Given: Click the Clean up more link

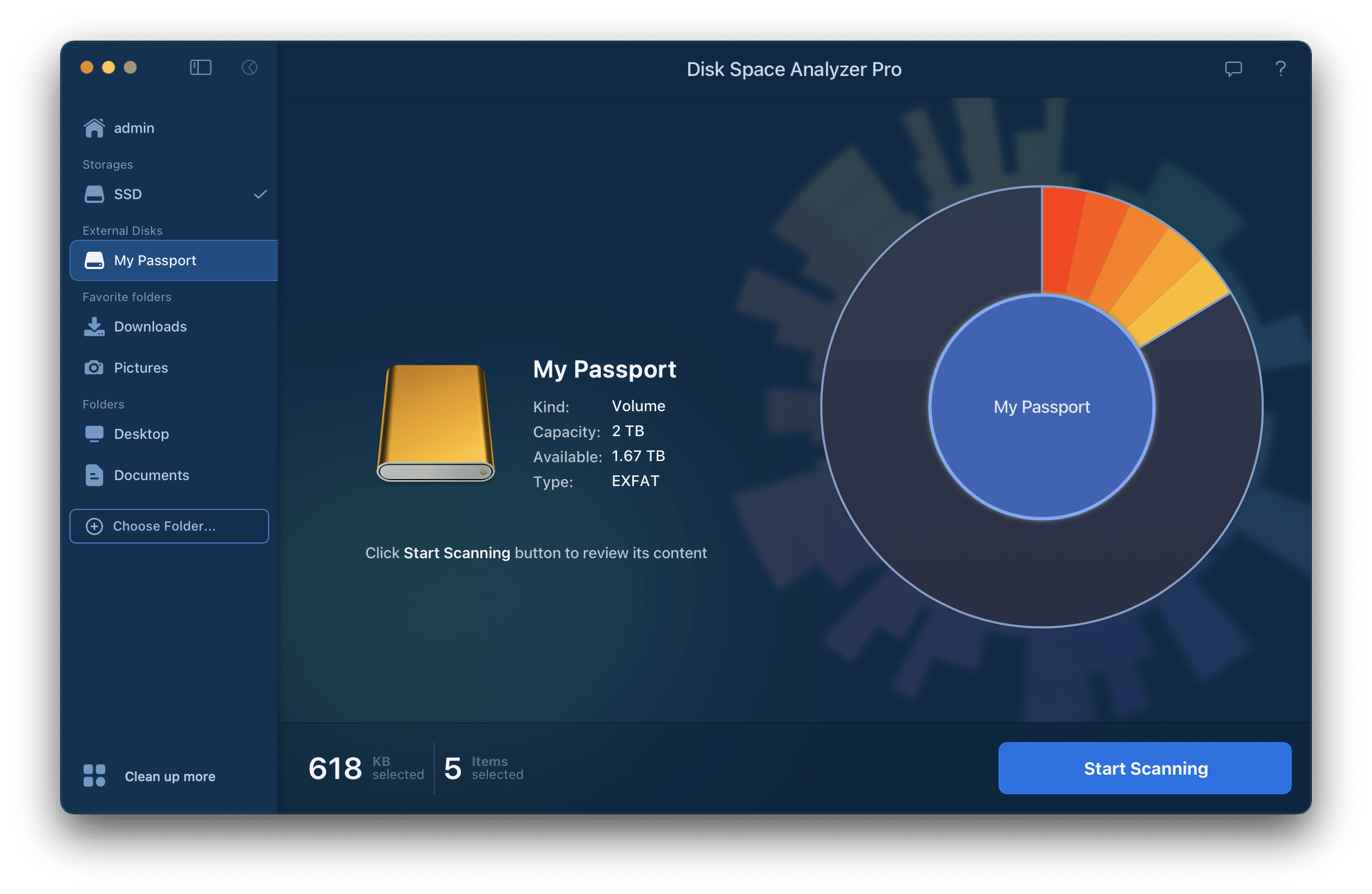Looking at the screenshot, I should tap(170, 776).
